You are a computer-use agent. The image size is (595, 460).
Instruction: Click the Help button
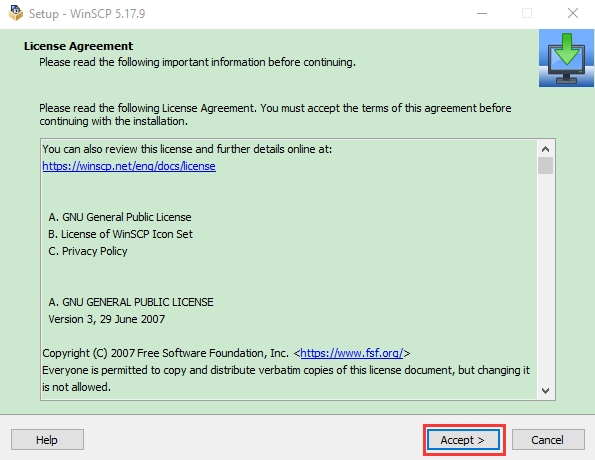(x=47, y=440)
